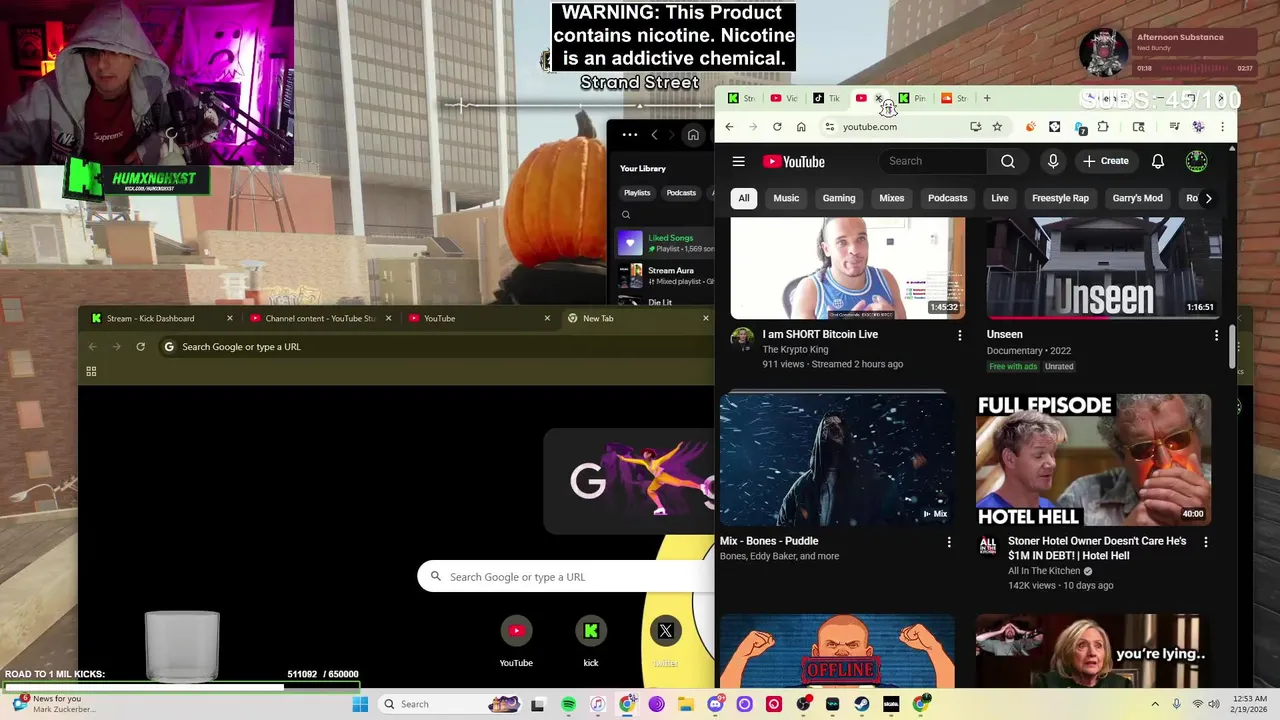1280x720 pixels.
Task: Open options for Mix - Bones - Puddle
Action: click(x=949, y=542)
